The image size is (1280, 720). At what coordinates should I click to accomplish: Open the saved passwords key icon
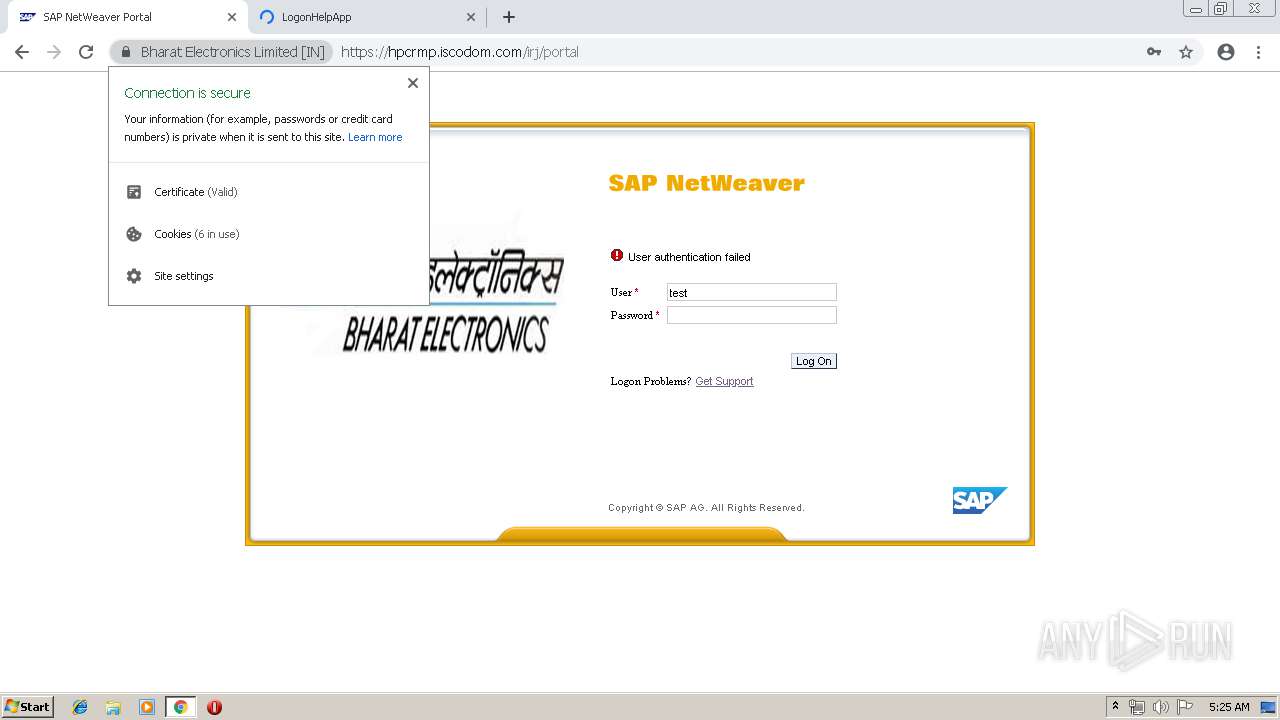pyautogui.click(x=1154, y=52)
